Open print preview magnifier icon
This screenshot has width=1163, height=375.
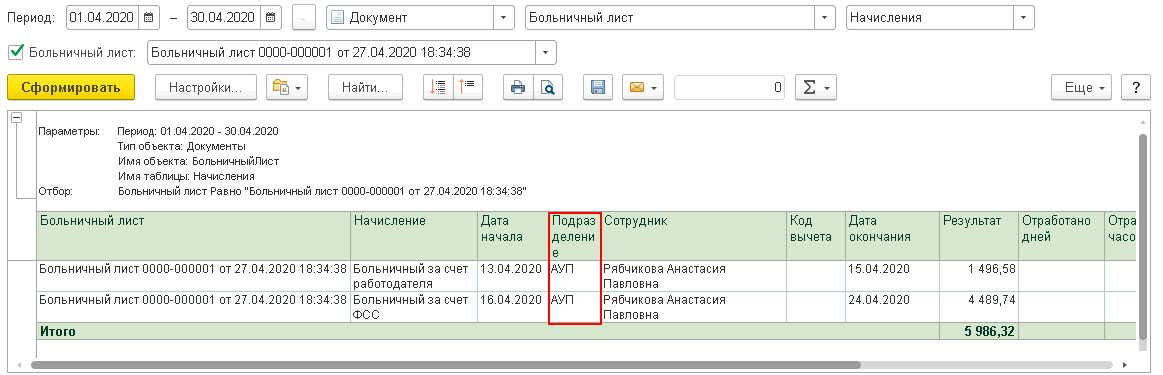point(547,87)
